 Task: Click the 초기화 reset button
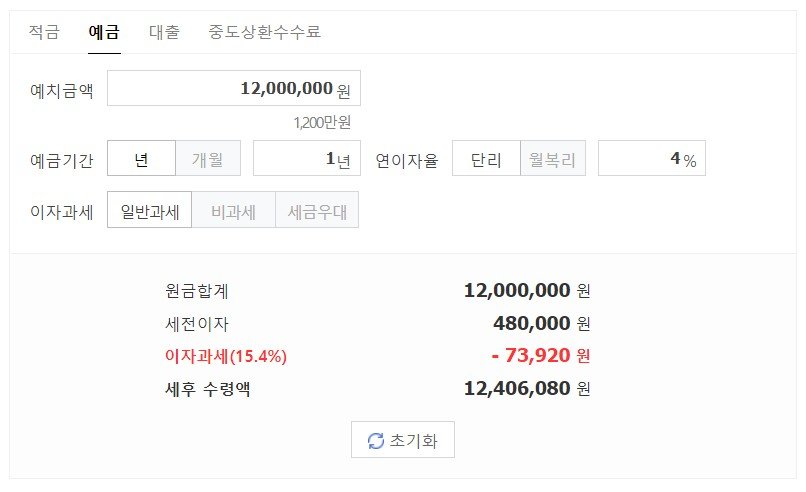tap(403, 440)
